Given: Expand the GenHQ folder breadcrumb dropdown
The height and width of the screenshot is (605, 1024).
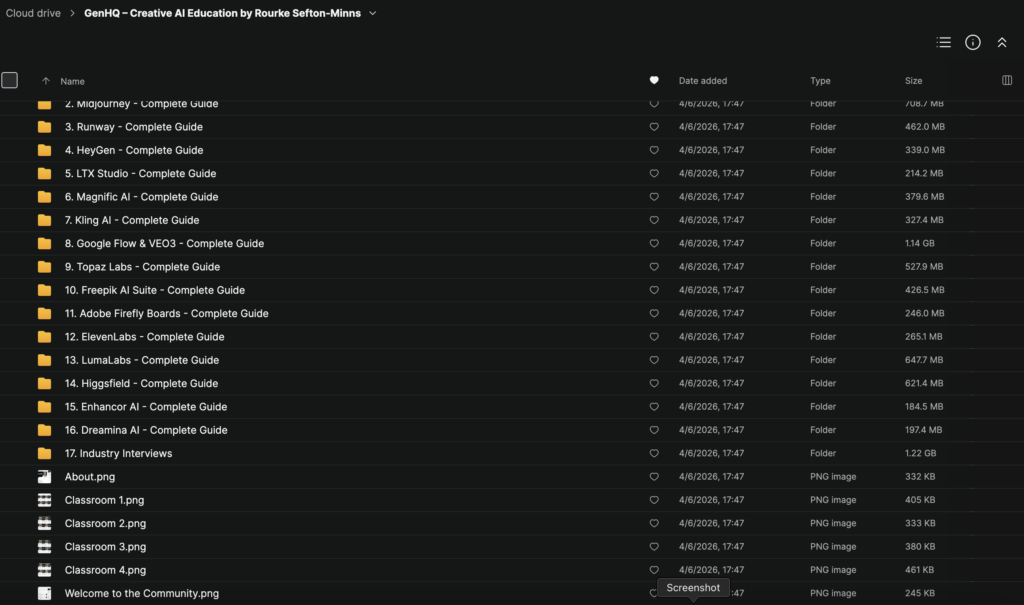Looking at the screenshot, I should 373,13.
